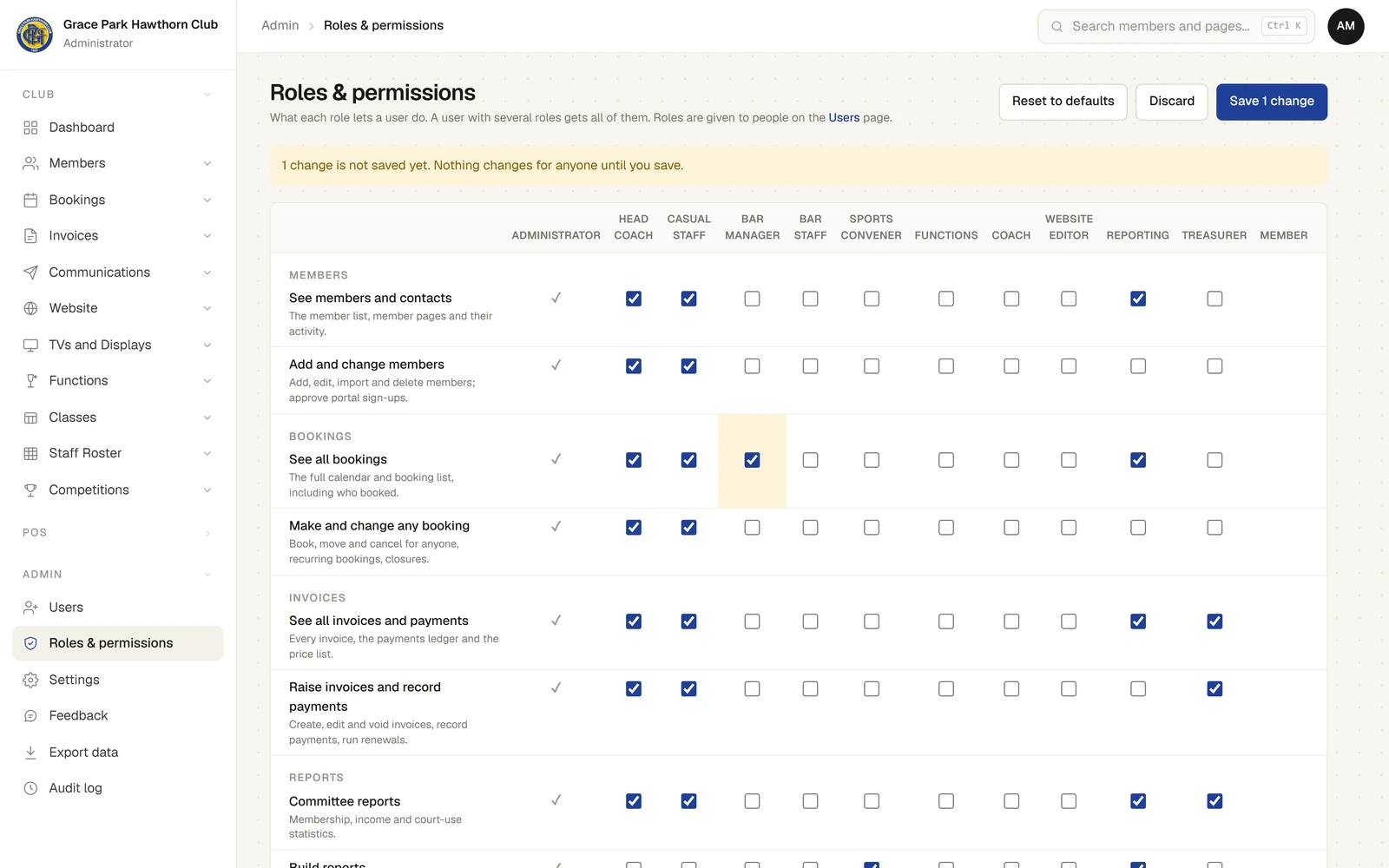1389x868 pixels.
Task: Focus the Search members and pages field
Action: click(x=1176, y=26)
